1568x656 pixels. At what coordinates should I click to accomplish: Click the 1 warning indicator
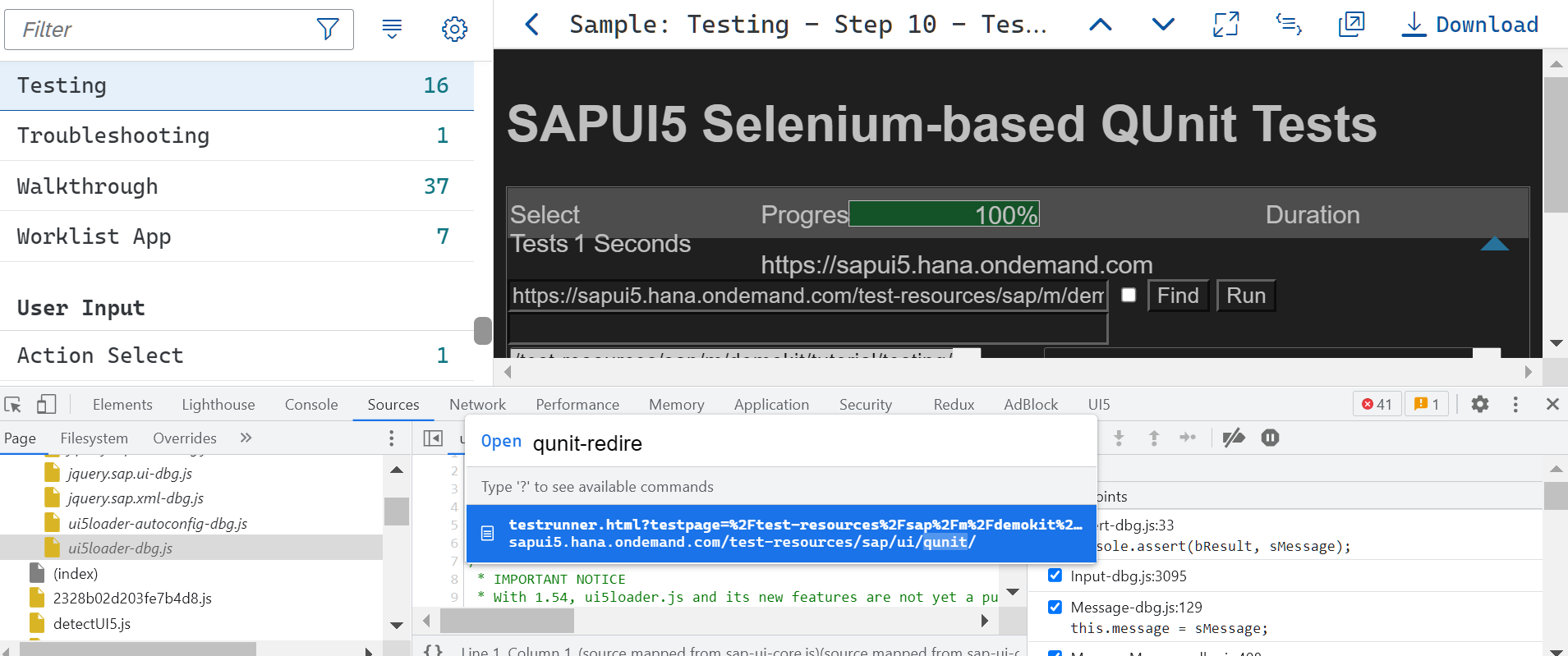[1427, 404]
